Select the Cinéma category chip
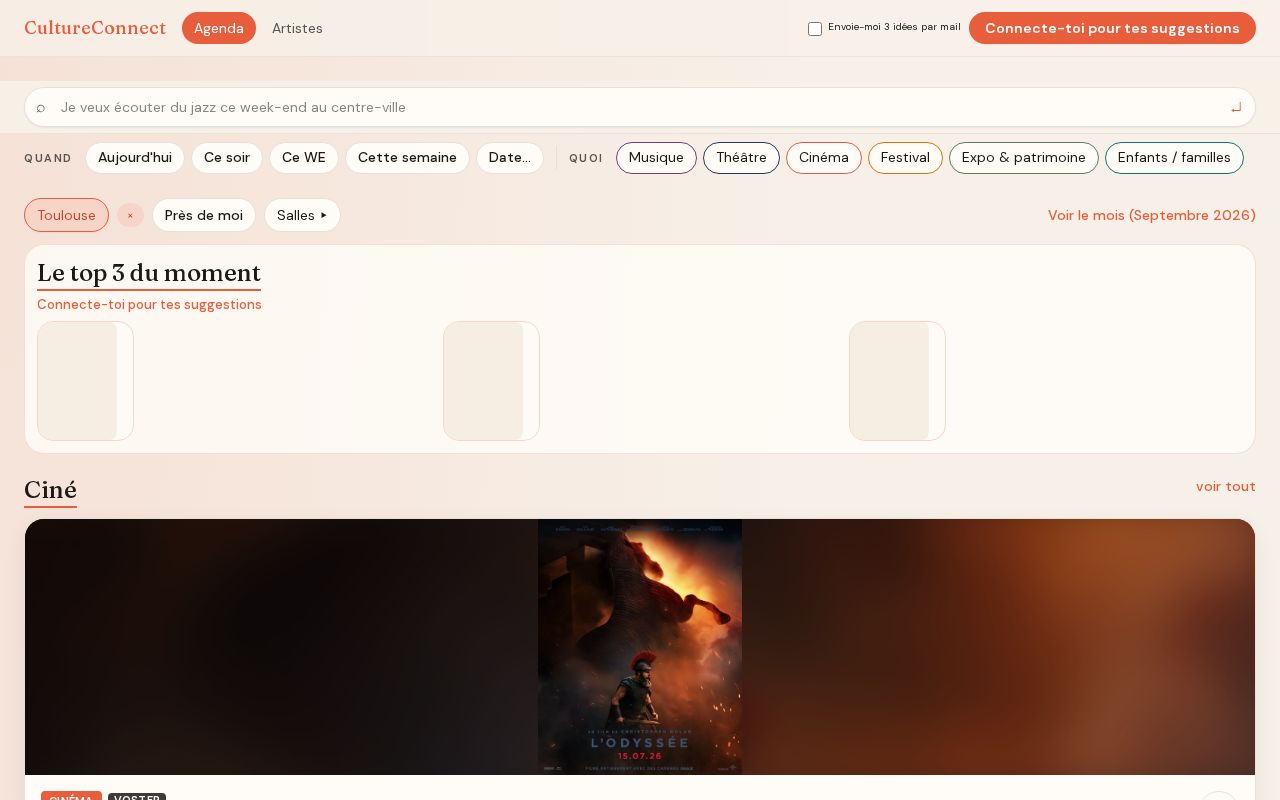This screenshot has height=800, width=1280. coord(824,158)
